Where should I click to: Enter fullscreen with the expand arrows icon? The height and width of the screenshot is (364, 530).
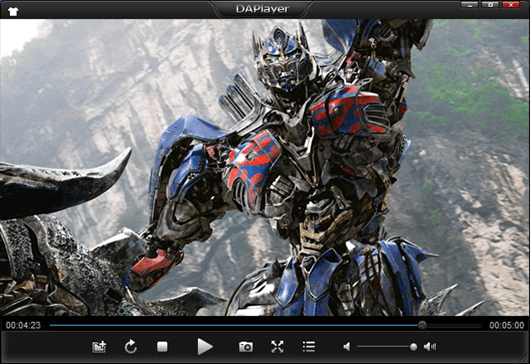coord(277,347)
